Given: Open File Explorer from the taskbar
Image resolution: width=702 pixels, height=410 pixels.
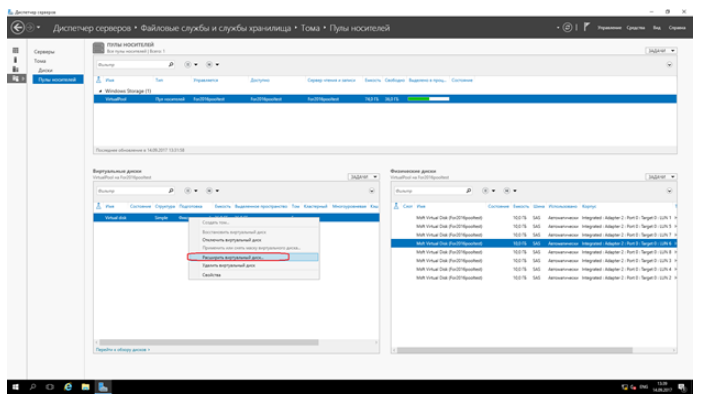Looking at the screenshot, I should [x=86, y=386].
